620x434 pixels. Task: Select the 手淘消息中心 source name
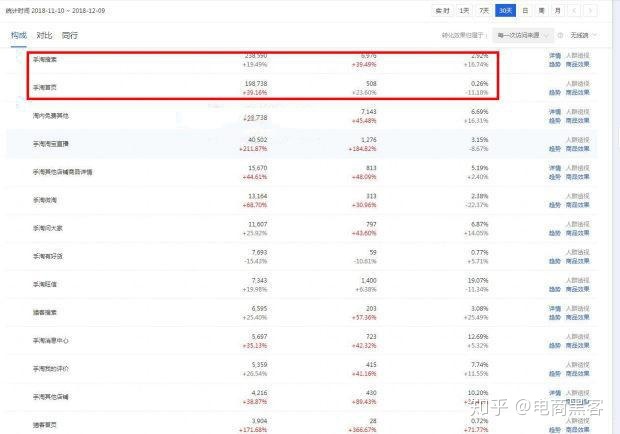point(51,340)
